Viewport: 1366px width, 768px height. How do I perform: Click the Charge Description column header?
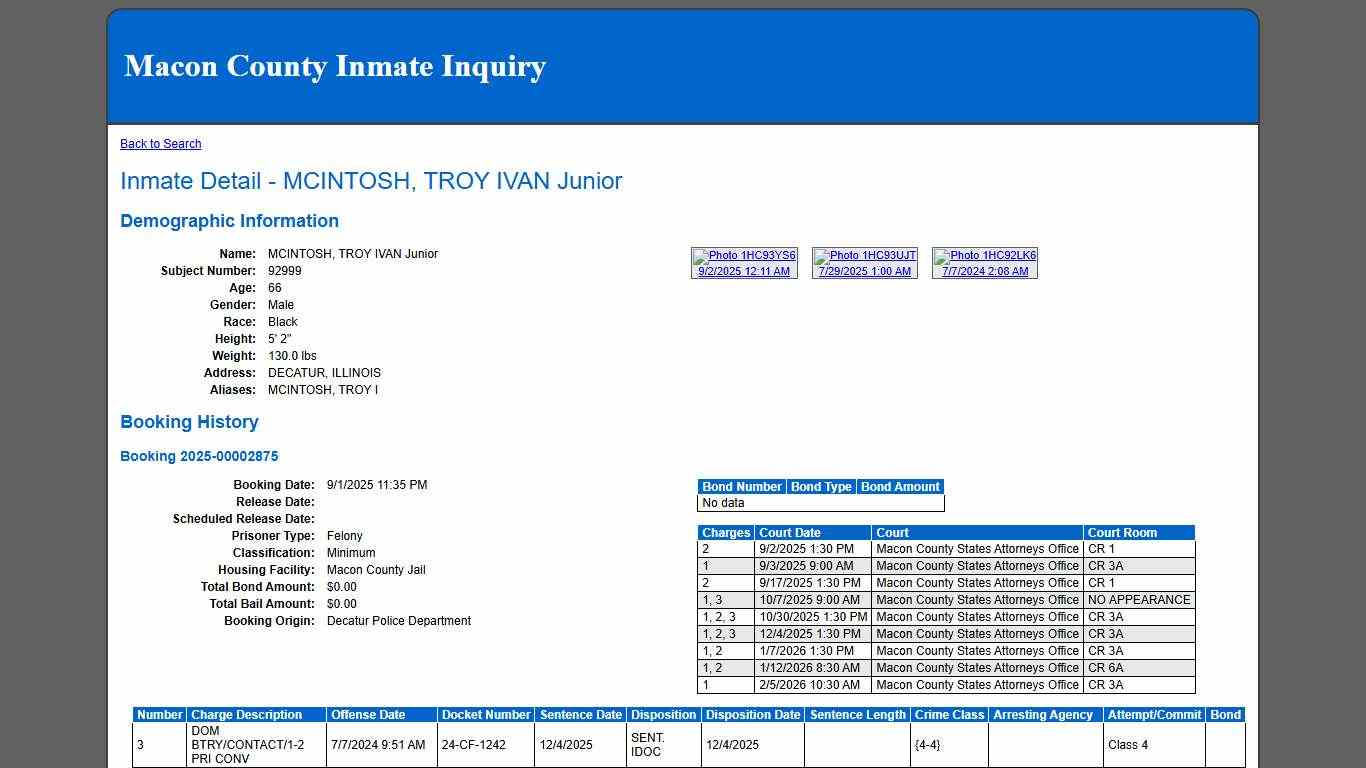tap(248, 714)
